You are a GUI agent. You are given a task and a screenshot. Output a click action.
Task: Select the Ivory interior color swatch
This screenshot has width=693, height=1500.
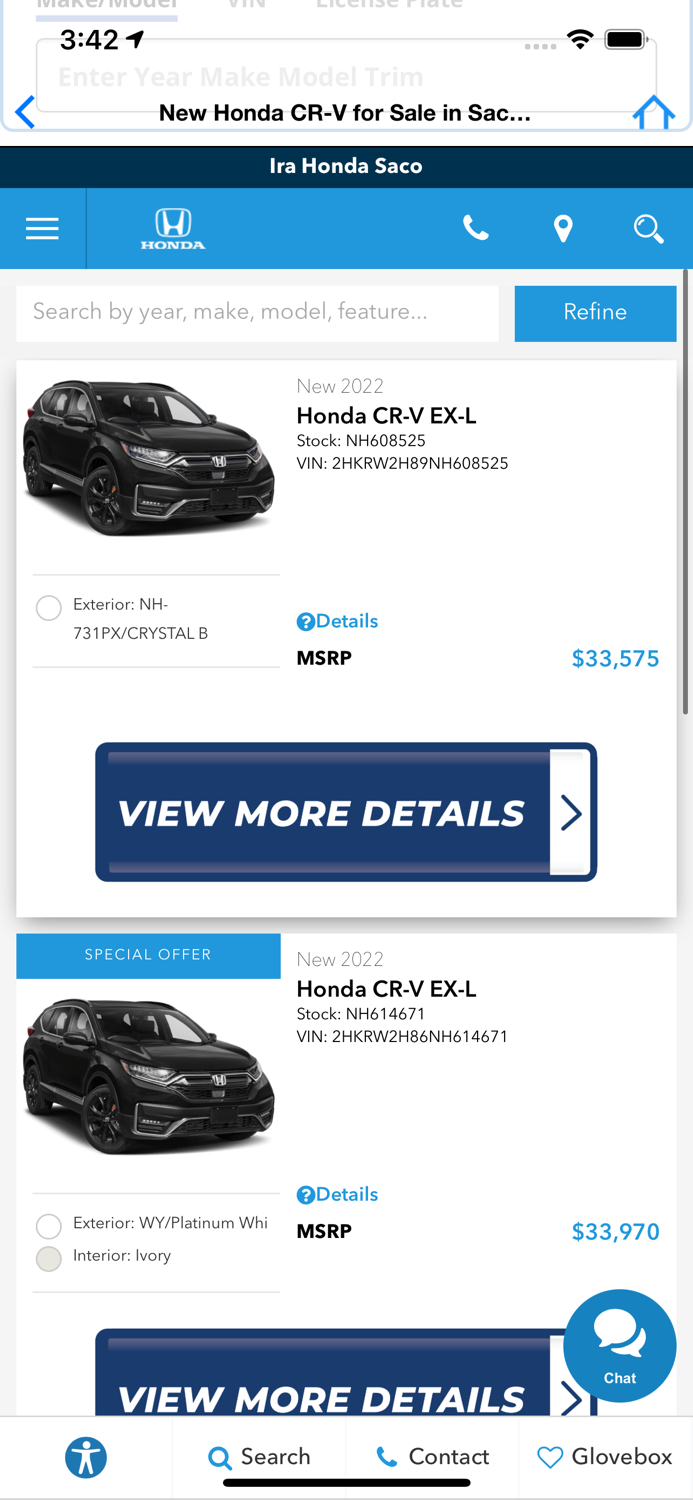[x=47, y=1258]
